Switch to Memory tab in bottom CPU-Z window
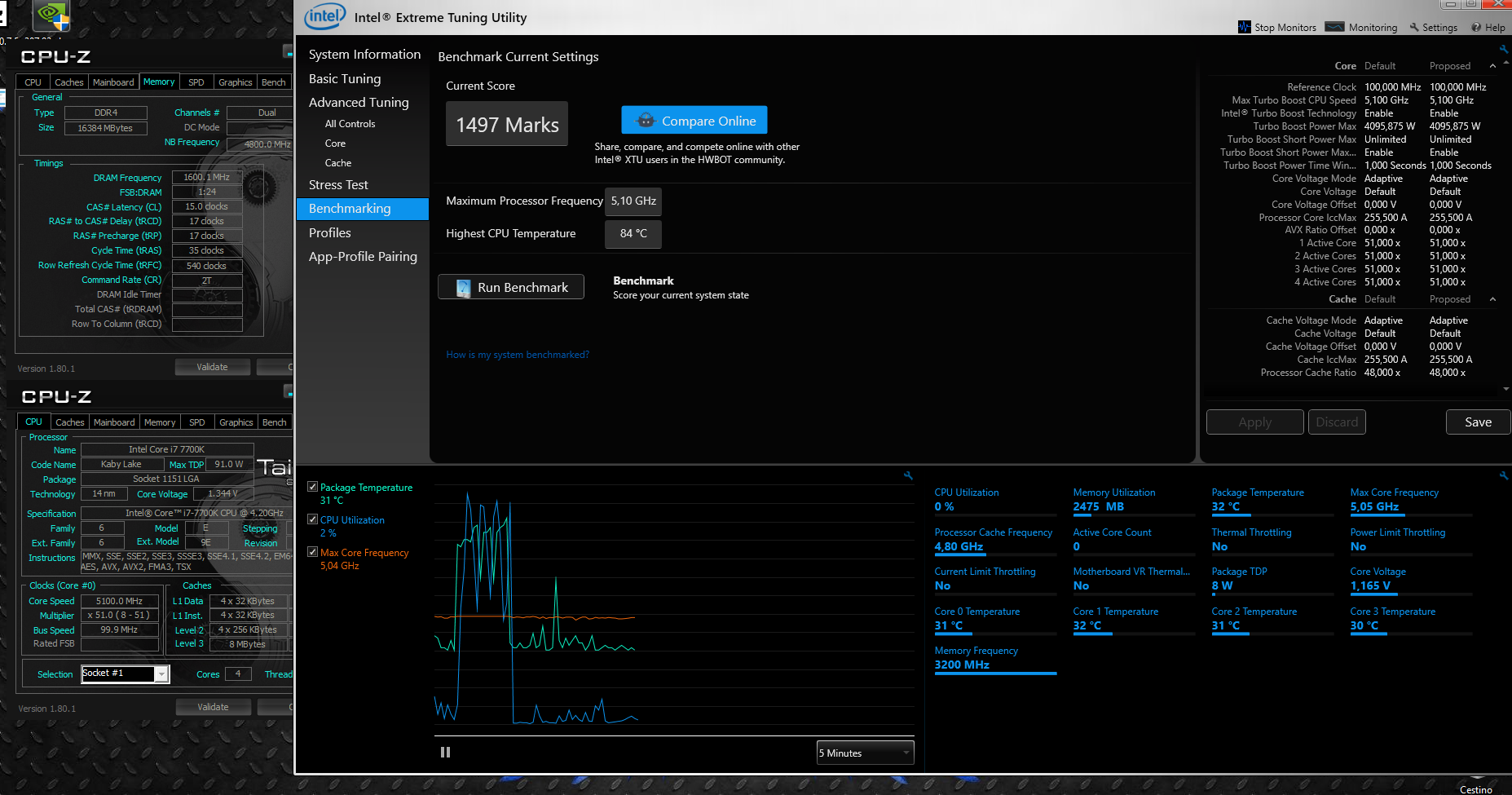This screenshot has width=1512, height=795. [160, 422]
